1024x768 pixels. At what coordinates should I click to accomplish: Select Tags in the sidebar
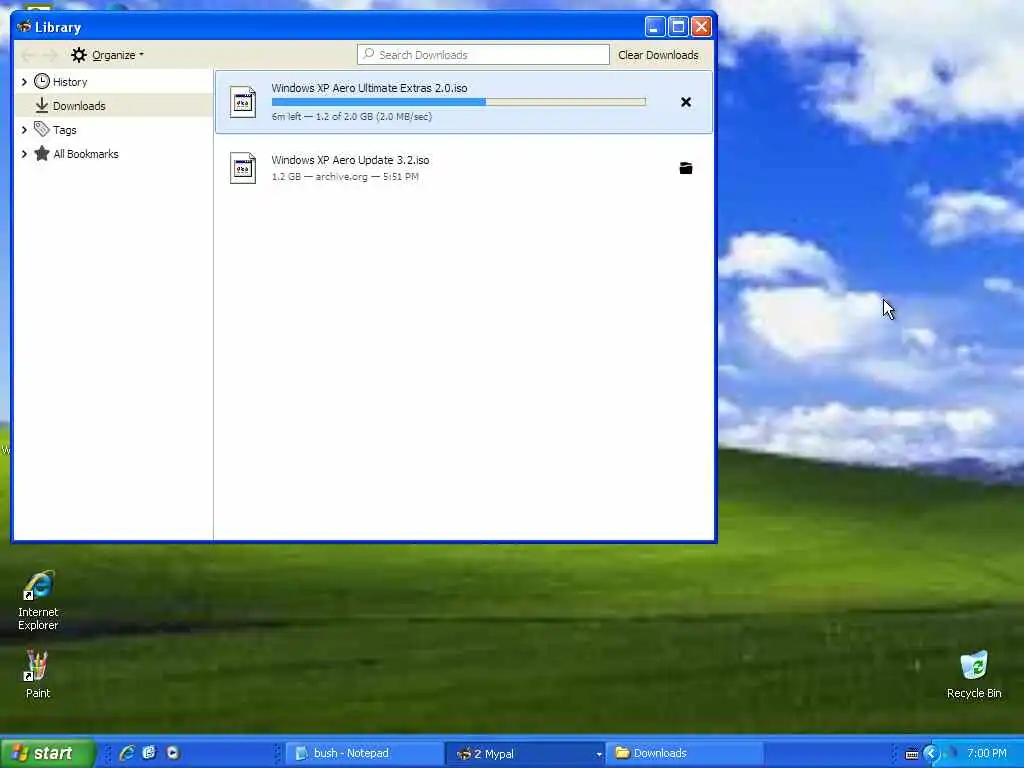[x=65, y=130]
